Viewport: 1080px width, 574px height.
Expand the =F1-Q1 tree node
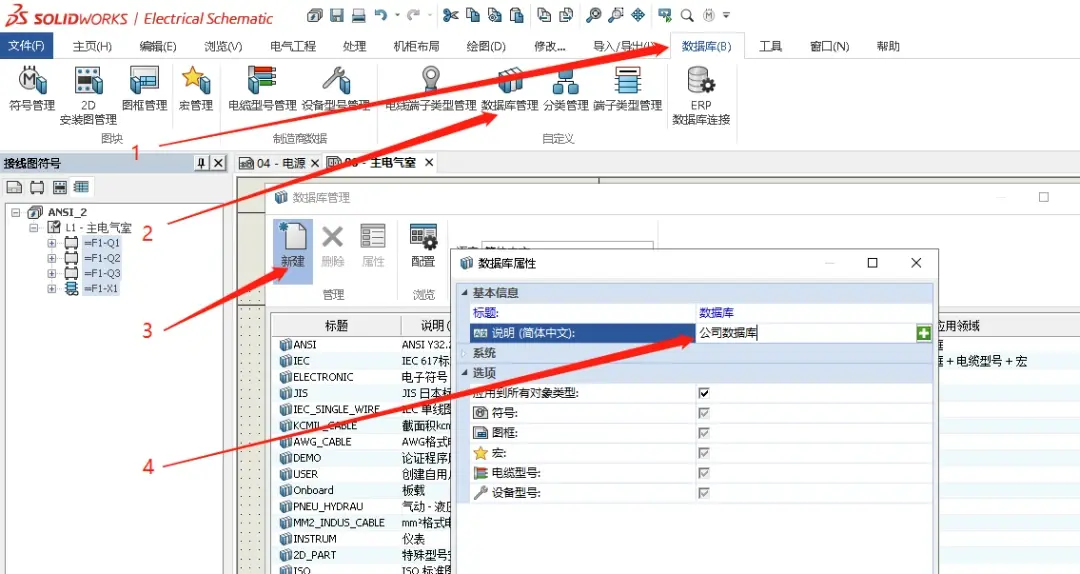click(x=52, y=243)
